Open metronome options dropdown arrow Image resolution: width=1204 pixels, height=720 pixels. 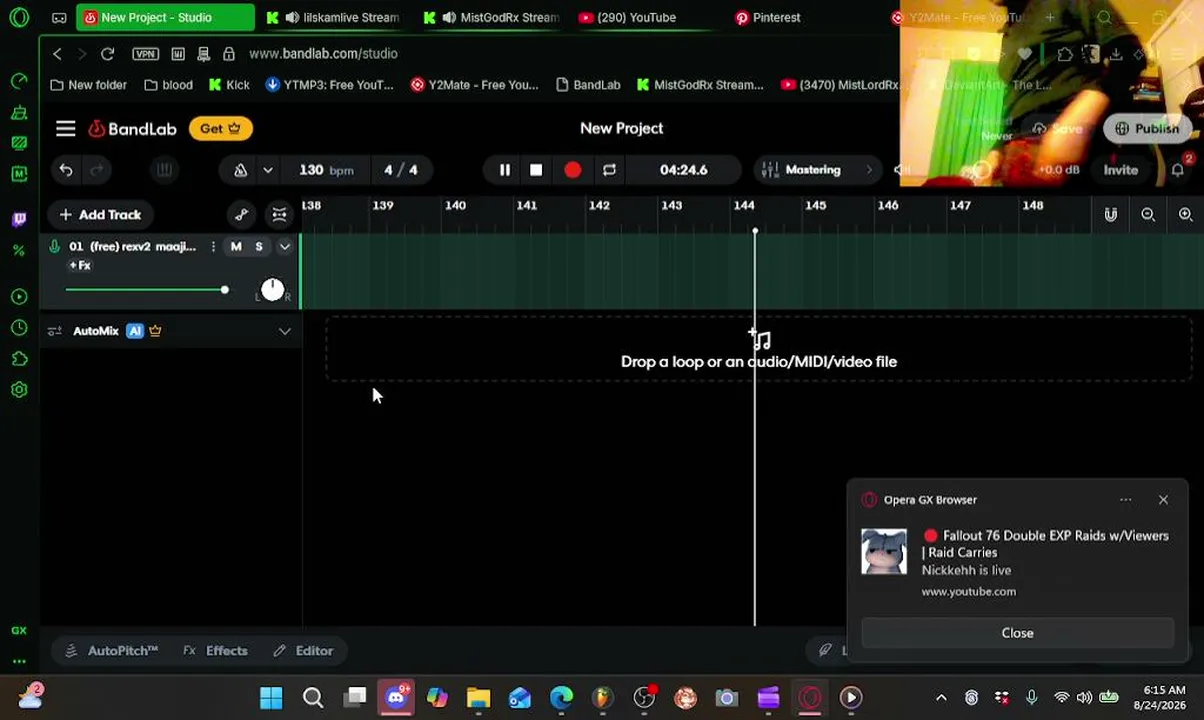point(268,170)
